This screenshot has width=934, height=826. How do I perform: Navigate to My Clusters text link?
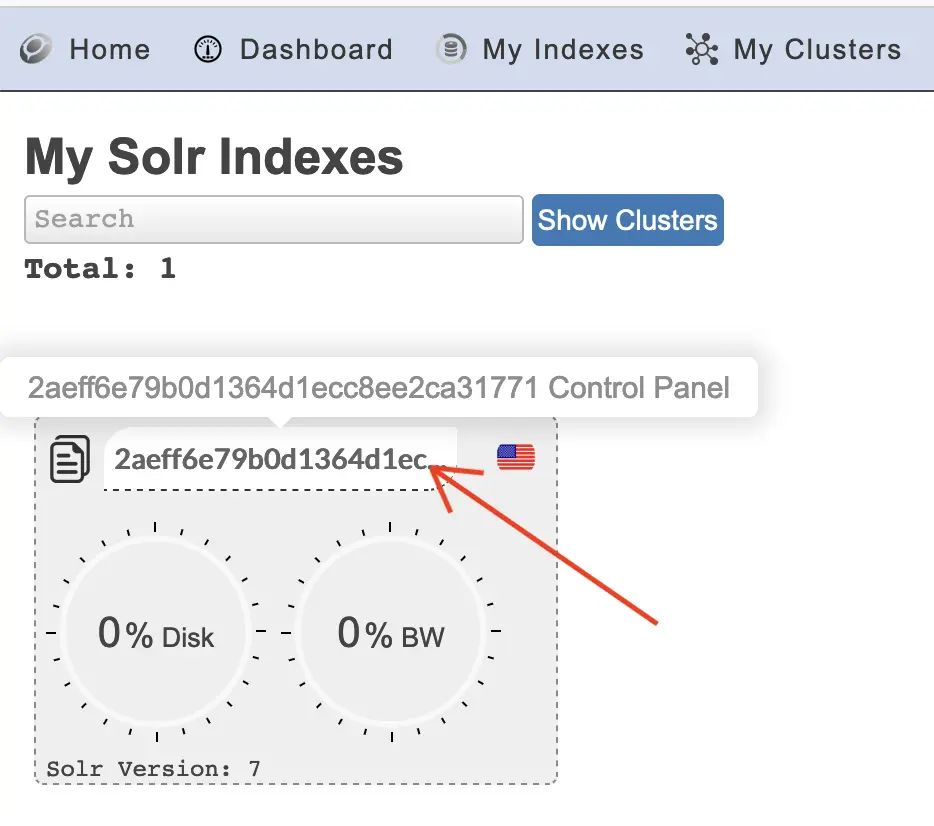tap(817, 49)
